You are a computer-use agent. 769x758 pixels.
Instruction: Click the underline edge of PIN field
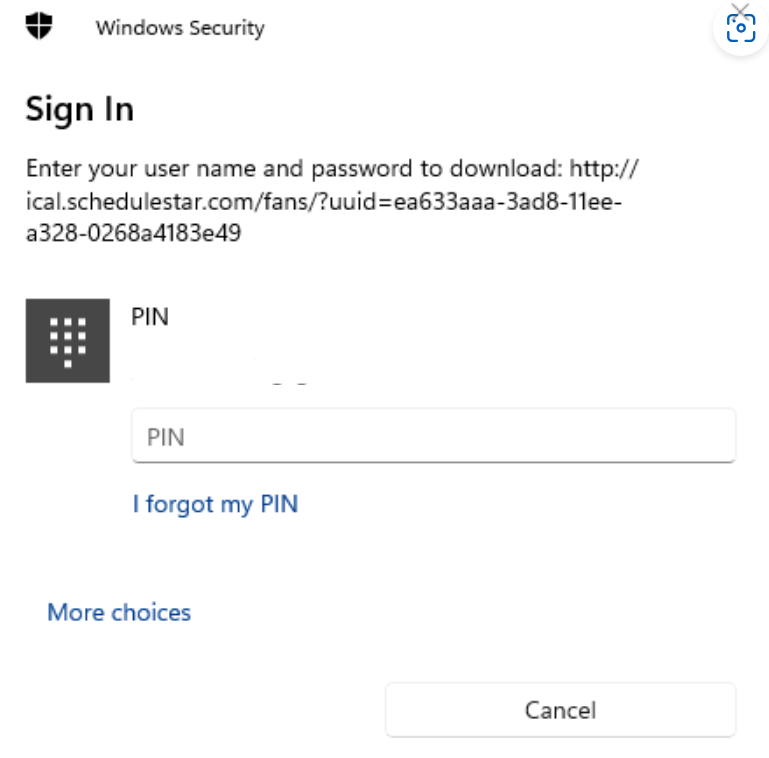click(x=434, y=461)
